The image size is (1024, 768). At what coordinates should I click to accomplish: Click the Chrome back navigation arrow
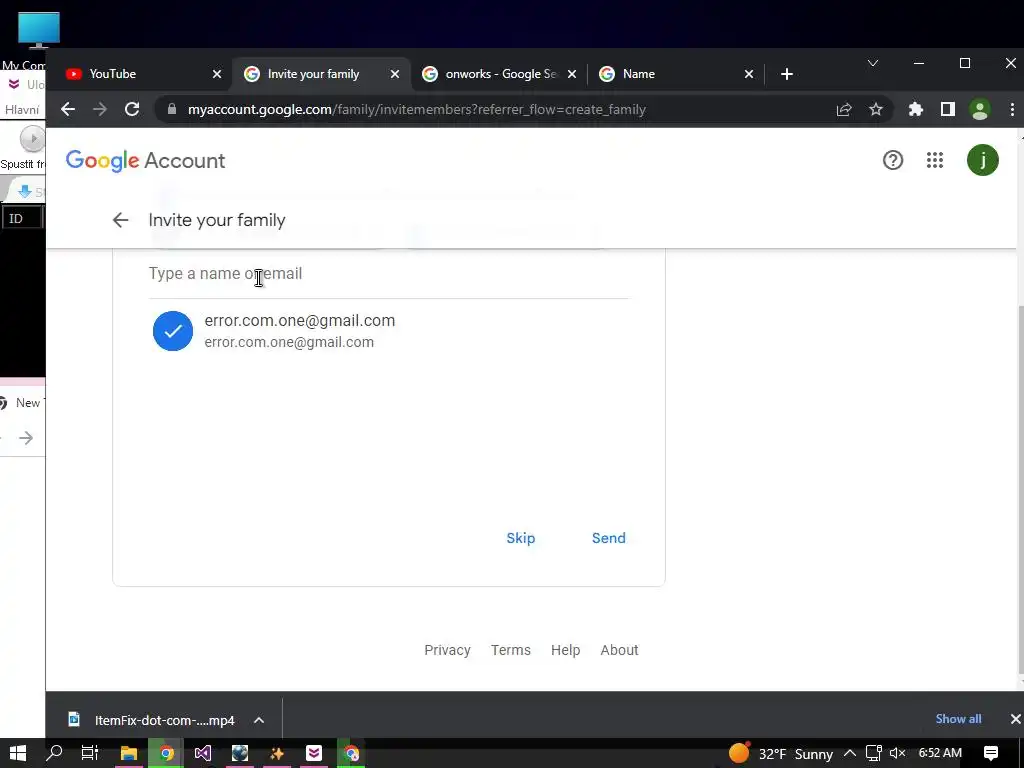(x=68, y=109)
